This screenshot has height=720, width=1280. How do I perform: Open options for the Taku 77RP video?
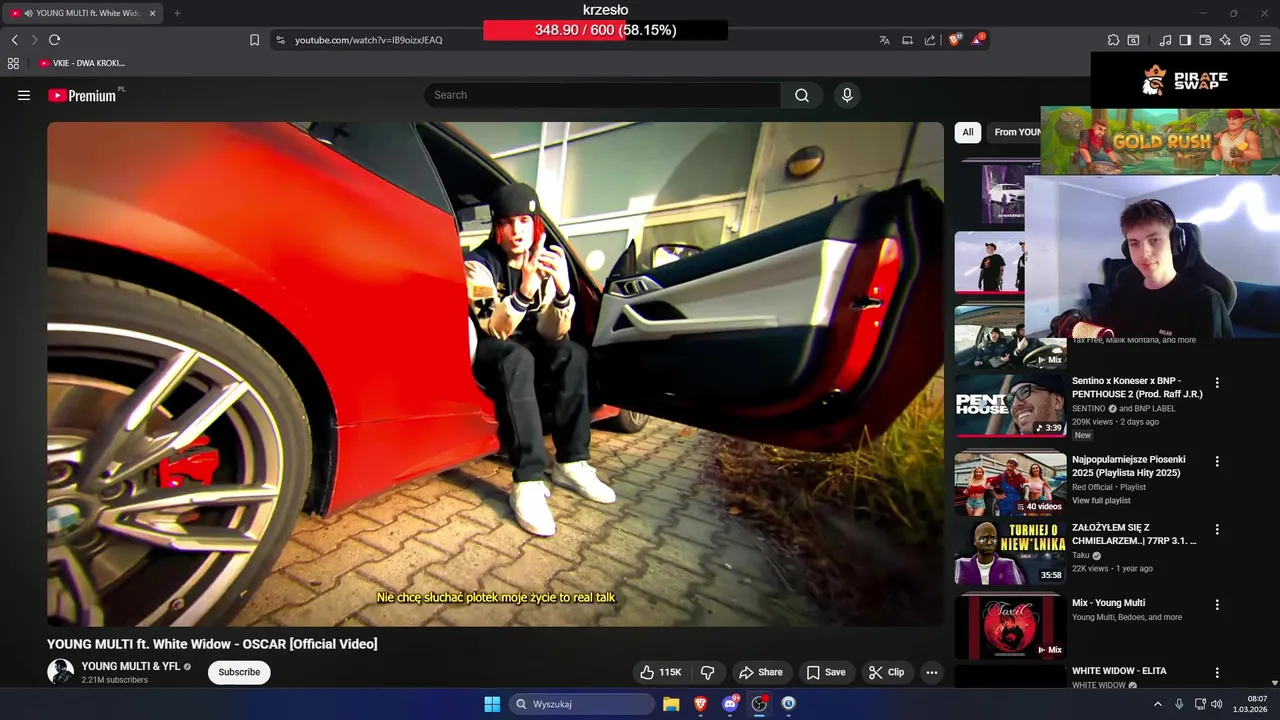[x=1217, y=530]
